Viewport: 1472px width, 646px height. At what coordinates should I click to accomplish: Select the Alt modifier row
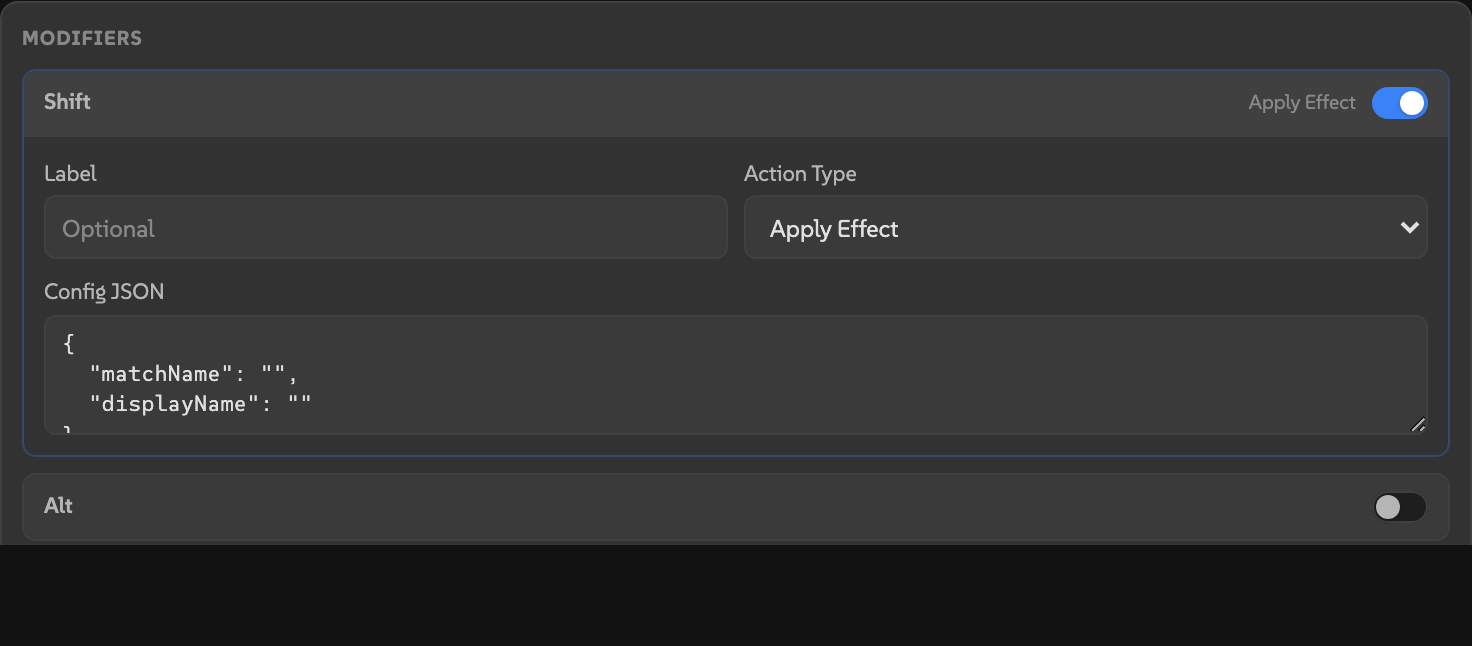(735, 507)
